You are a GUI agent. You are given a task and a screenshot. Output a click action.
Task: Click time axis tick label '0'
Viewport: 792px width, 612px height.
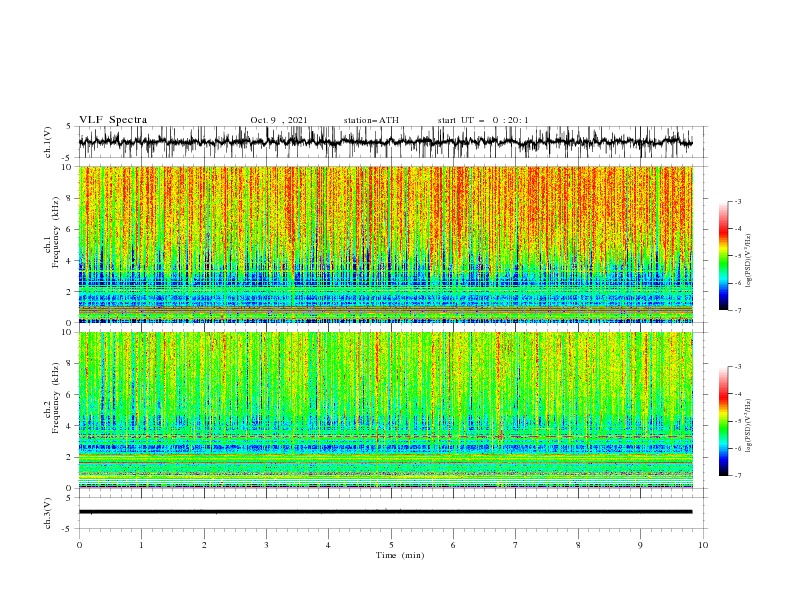[79, 545]
